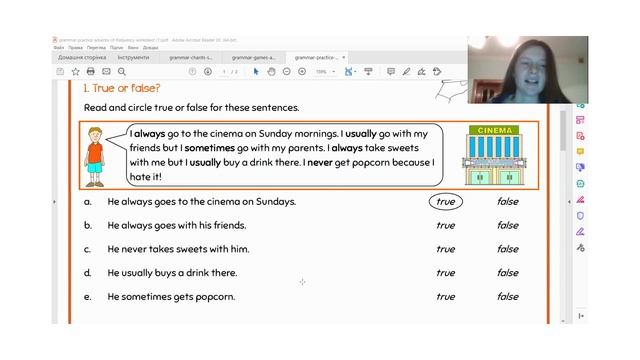Open the Довідка menu
The image size is (640, 360).
(x=151, y=48)
